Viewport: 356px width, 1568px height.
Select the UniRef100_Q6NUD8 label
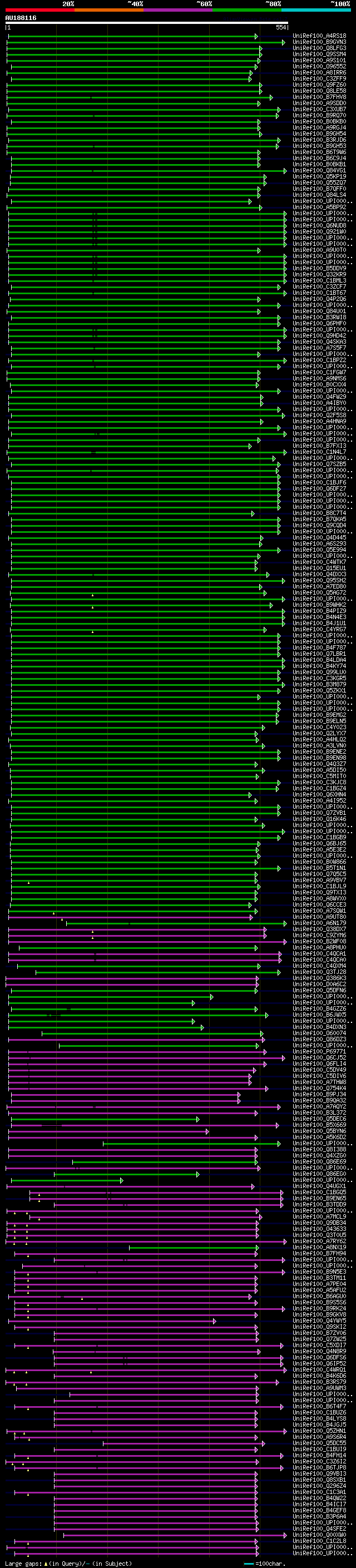point(319,226)
